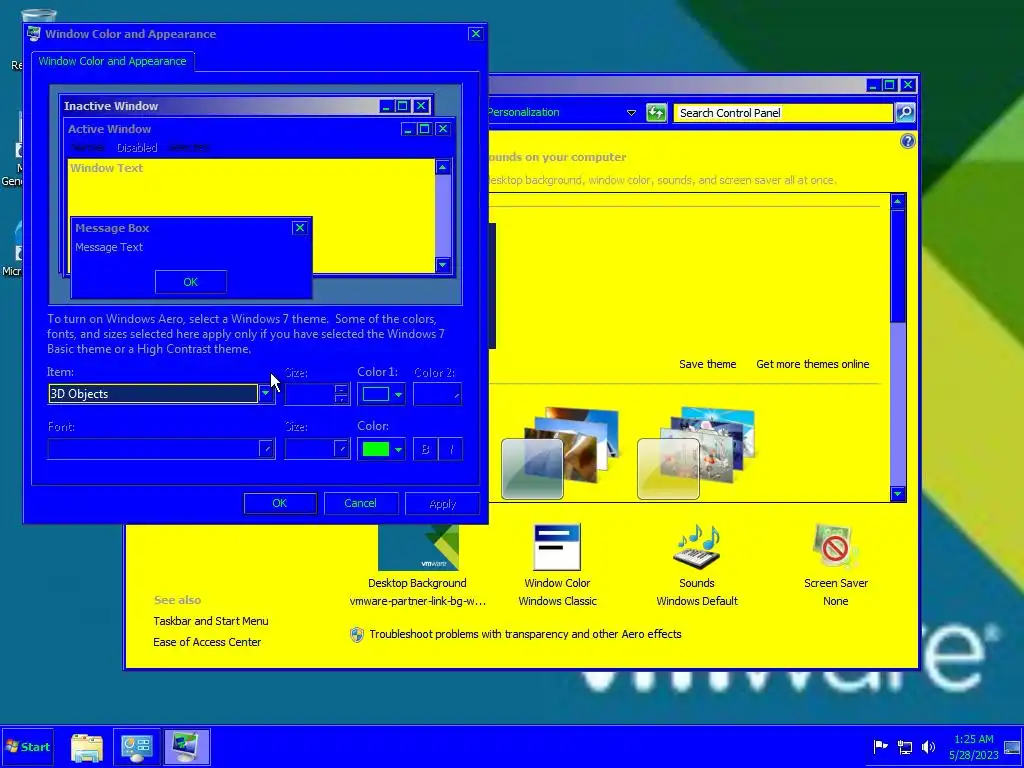Click the theme list scroll down arrow
The width and height of the screenshot is (1024, 768).
tap(897, 494)
